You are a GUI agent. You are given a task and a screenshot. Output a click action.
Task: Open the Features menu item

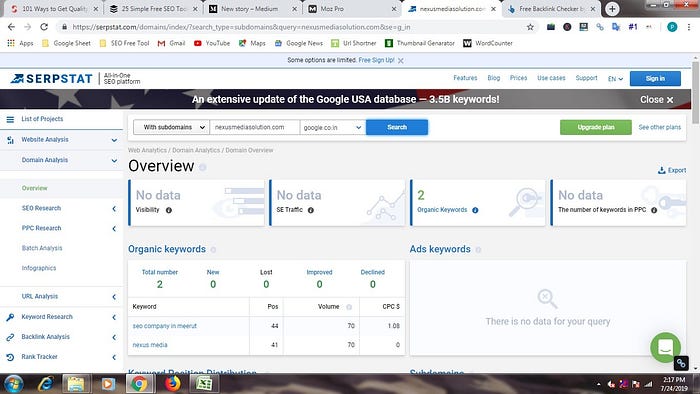point(465,78)
